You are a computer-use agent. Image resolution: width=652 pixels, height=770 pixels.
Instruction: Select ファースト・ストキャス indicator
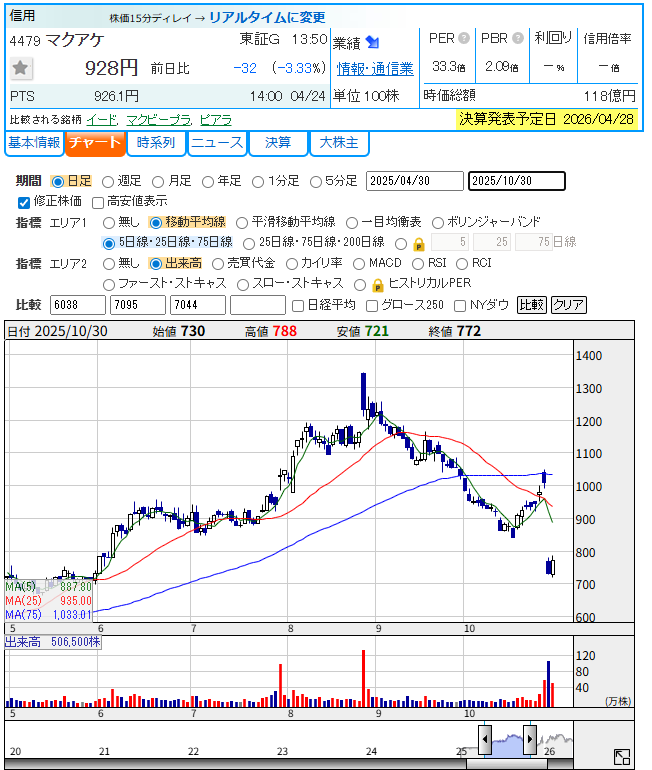[x=109, y=285]
